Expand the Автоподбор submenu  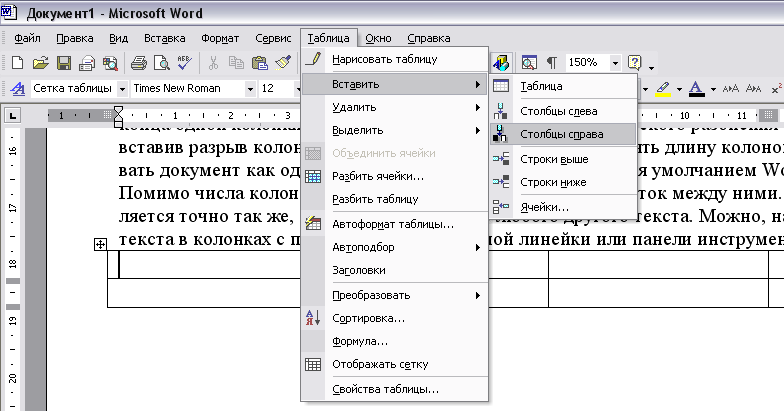point(394,248)
